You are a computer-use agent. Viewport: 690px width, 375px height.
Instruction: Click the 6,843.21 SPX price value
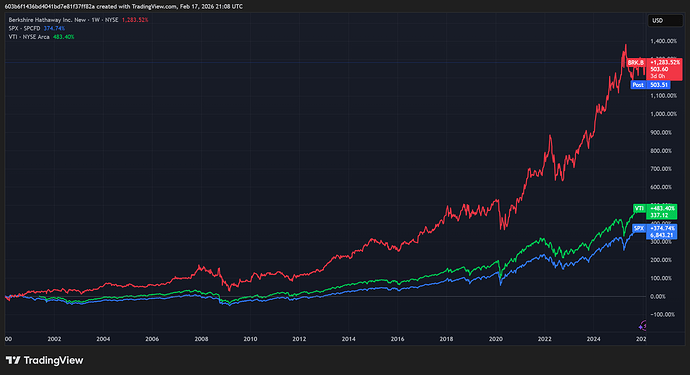[x=662, y=235]
